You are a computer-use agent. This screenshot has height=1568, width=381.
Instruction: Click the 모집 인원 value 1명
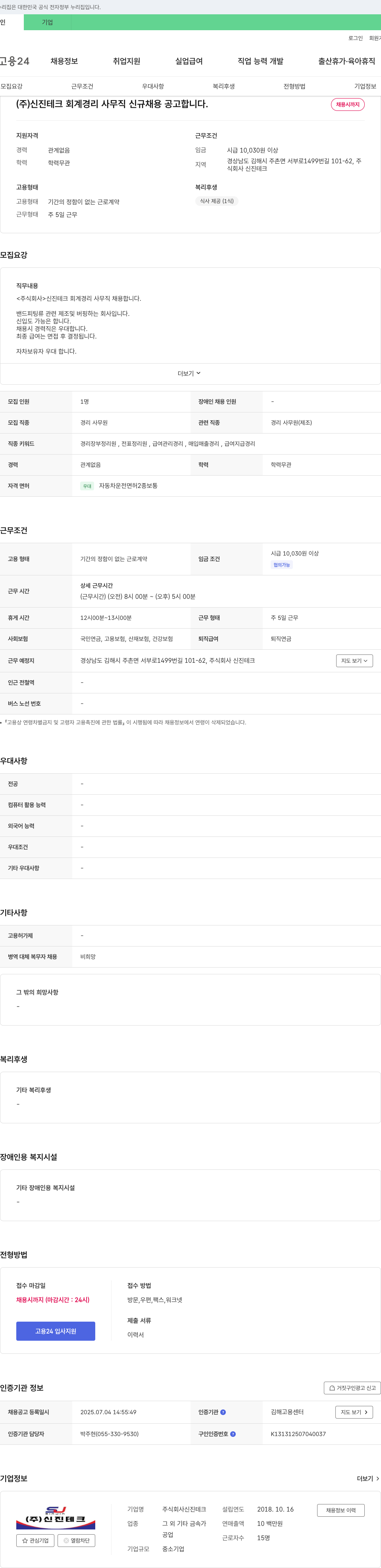click(x=85, y=402)
